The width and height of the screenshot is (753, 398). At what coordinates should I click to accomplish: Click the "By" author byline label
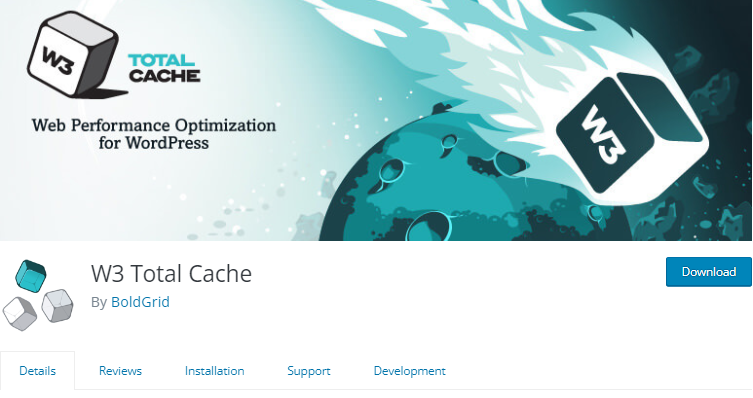(99, 302)
